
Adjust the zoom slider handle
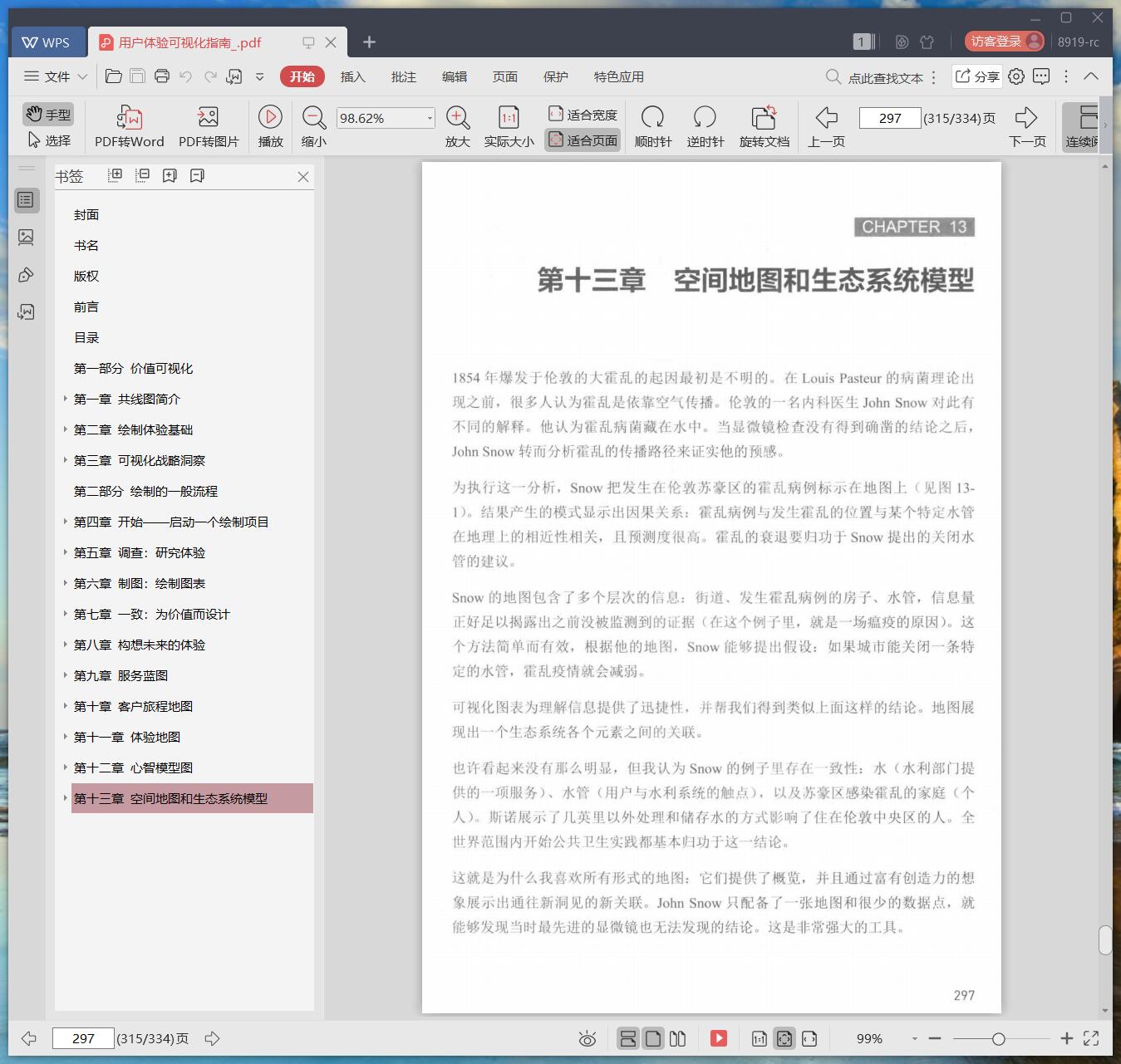pyautogui.click(x=999, y=1038)
